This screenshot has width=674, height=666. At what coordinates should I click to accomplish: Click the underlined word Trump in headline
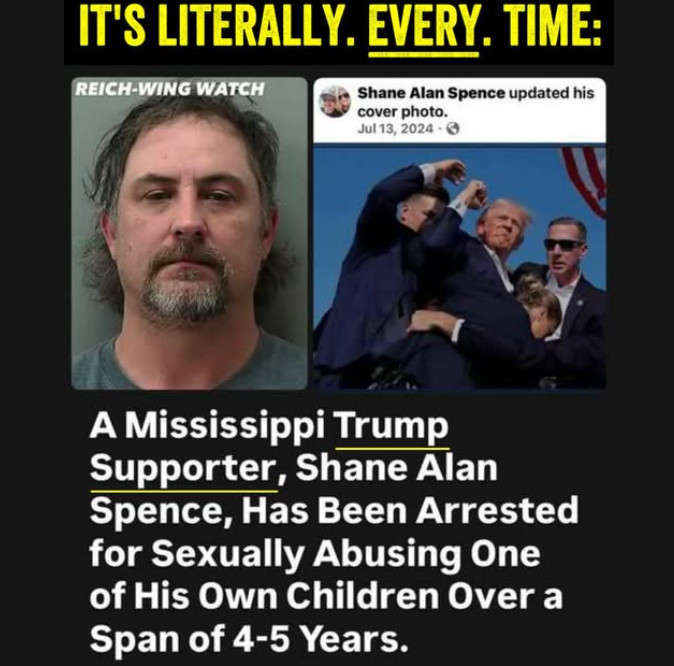coord(392,426)
